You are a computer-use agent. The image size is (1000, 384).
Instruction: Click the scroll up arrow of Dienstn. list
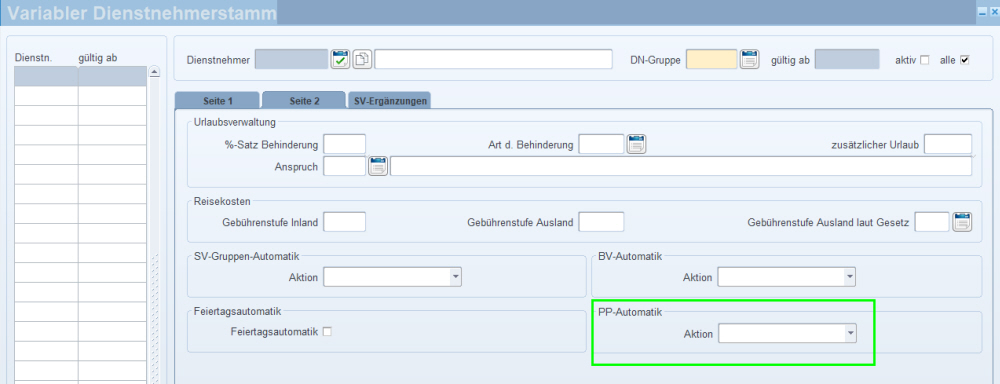(x=154, y=72)
